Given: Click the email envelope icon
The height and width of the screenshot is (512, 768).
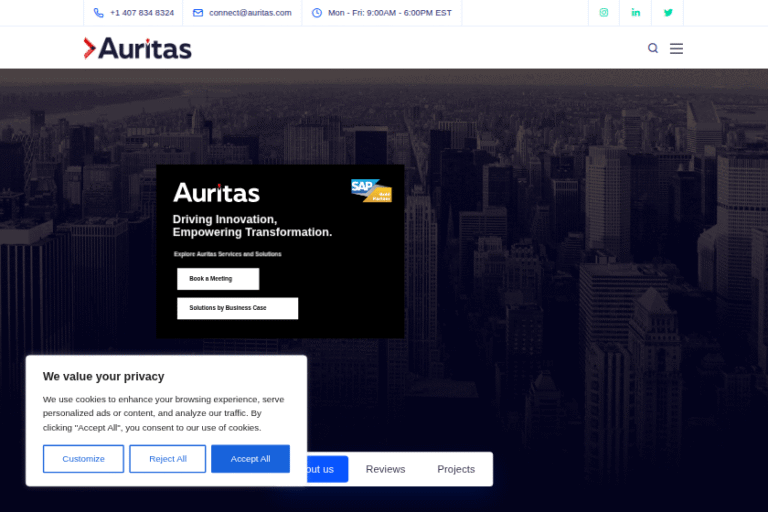Looking at the screenshot, I should (x=198, y=13).
